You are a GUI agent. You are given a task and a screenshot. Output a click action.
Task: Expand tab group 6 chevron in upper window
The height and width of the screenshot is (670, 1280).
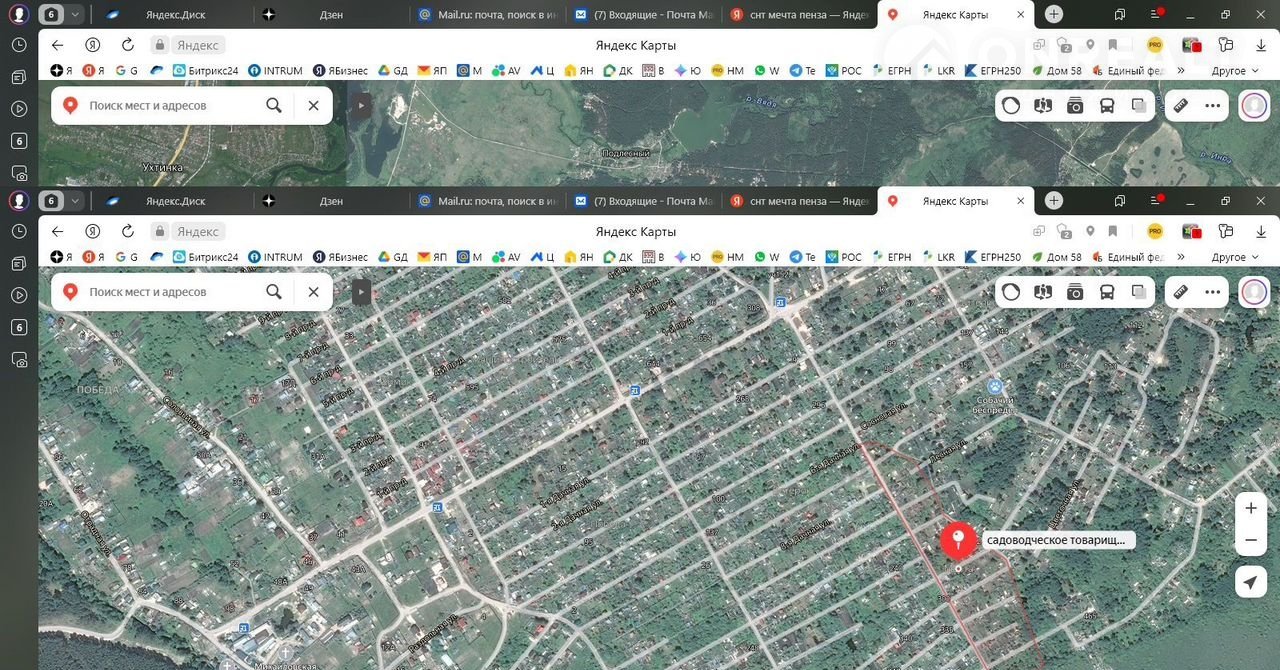click(75, 15)
